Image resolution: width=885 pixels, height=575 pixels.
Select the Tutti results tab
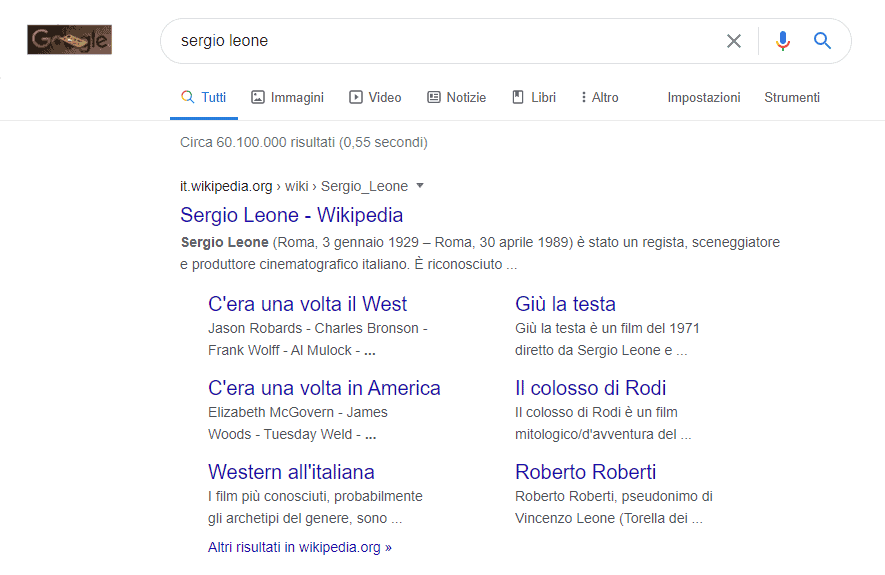(x=204, y=98)
